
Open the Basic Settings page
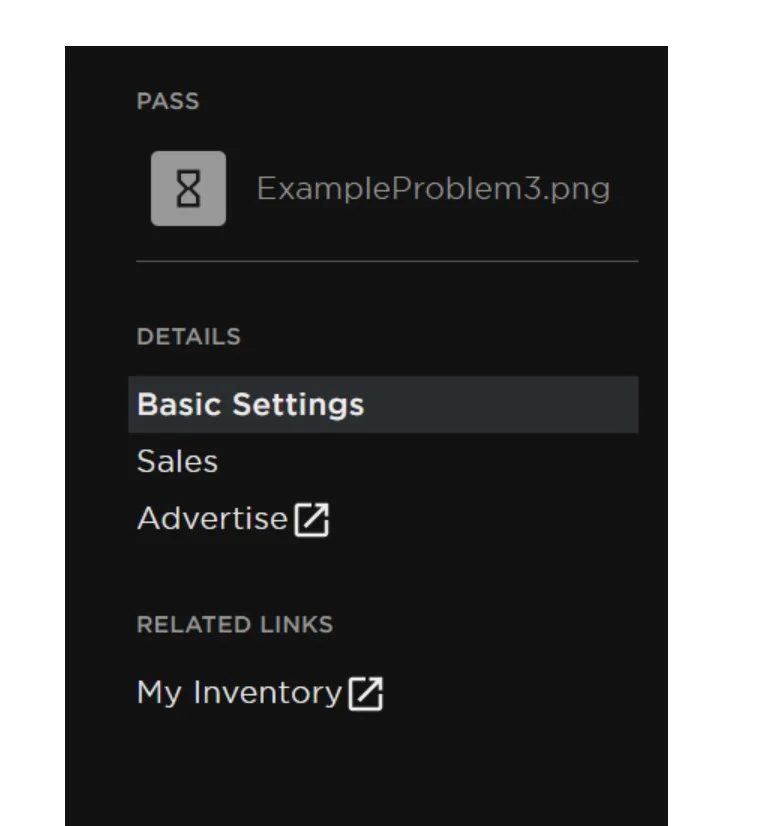coord(250,405)
